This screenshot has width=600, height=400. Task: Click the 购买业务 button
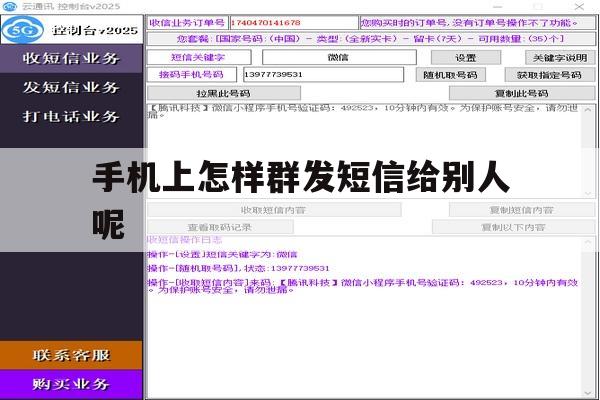click(x=71, y=384)
